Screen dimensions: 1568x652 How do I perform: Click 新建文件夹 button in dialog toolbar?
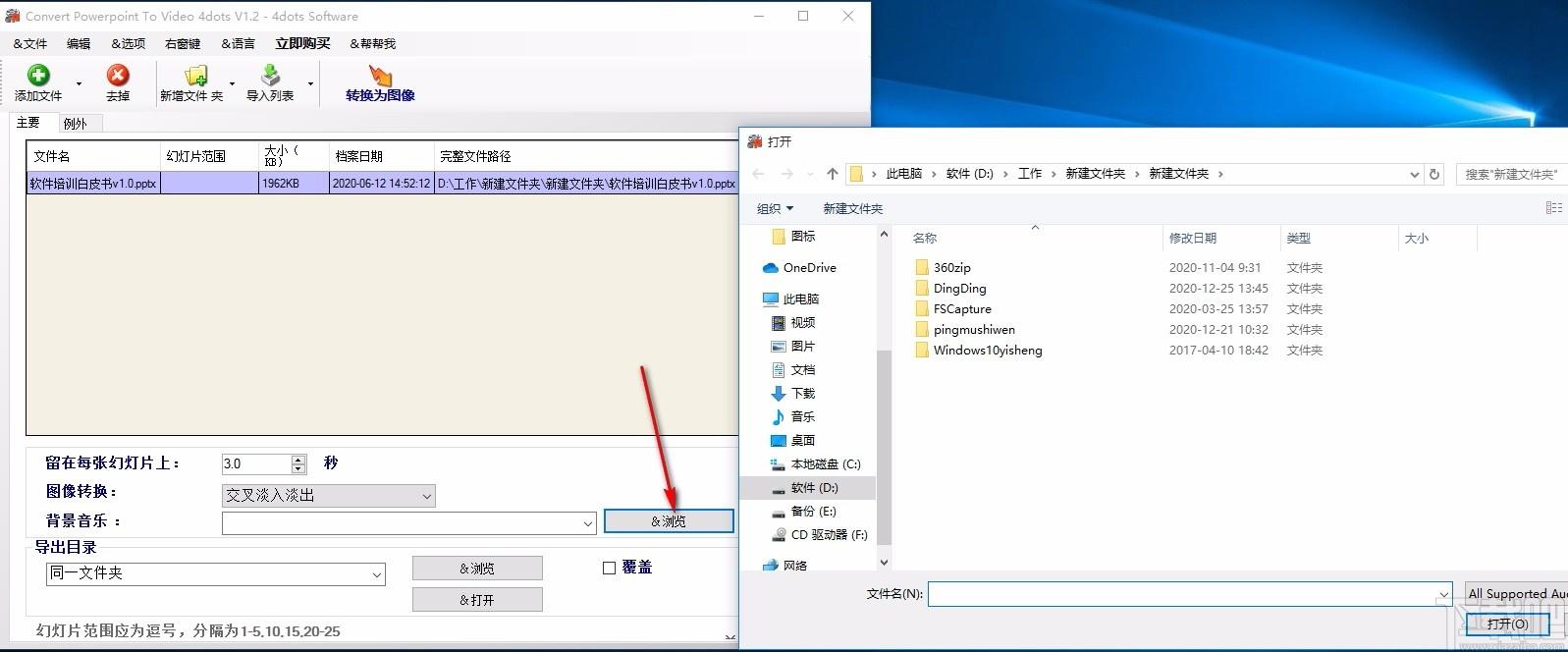(852, 208)
